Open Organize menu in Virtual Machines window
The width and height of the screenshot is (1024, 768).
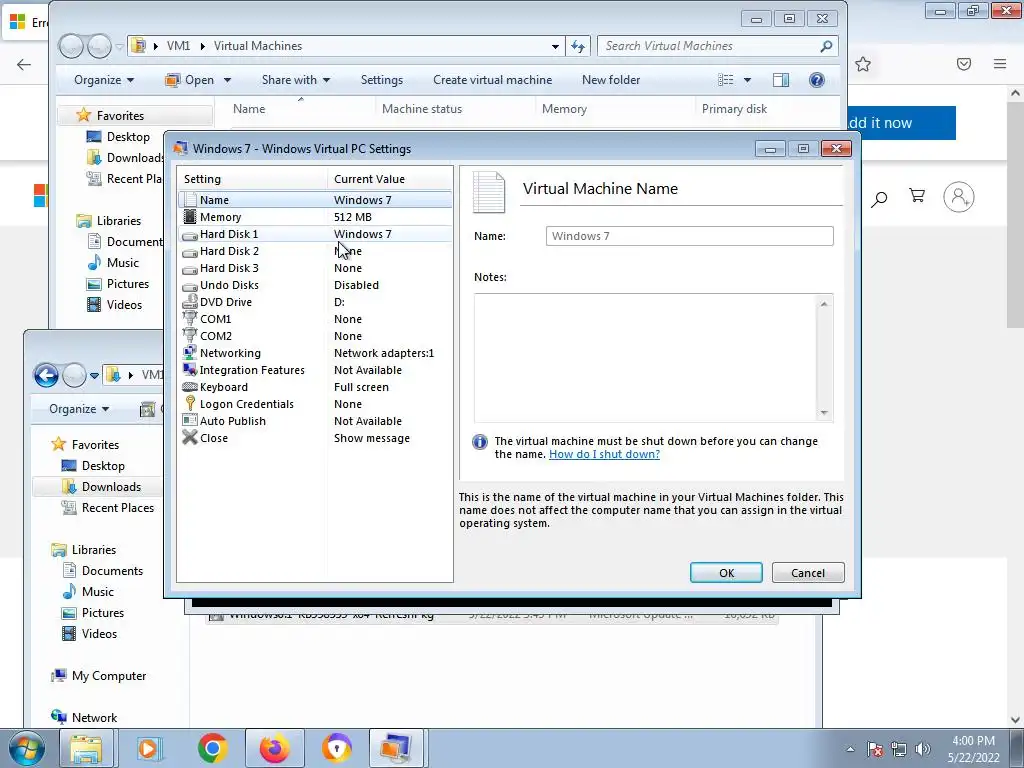pyautogui.click(x=104, y=80)
